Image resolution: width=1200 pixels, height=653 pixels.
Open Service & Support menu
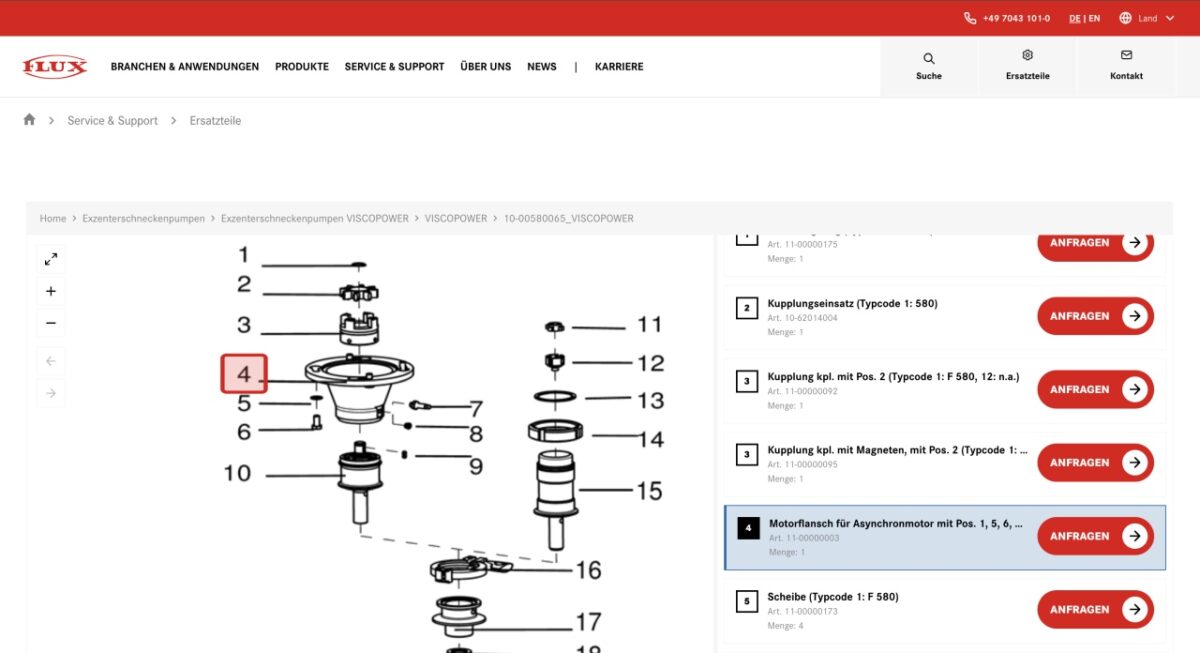pos(394,67)
